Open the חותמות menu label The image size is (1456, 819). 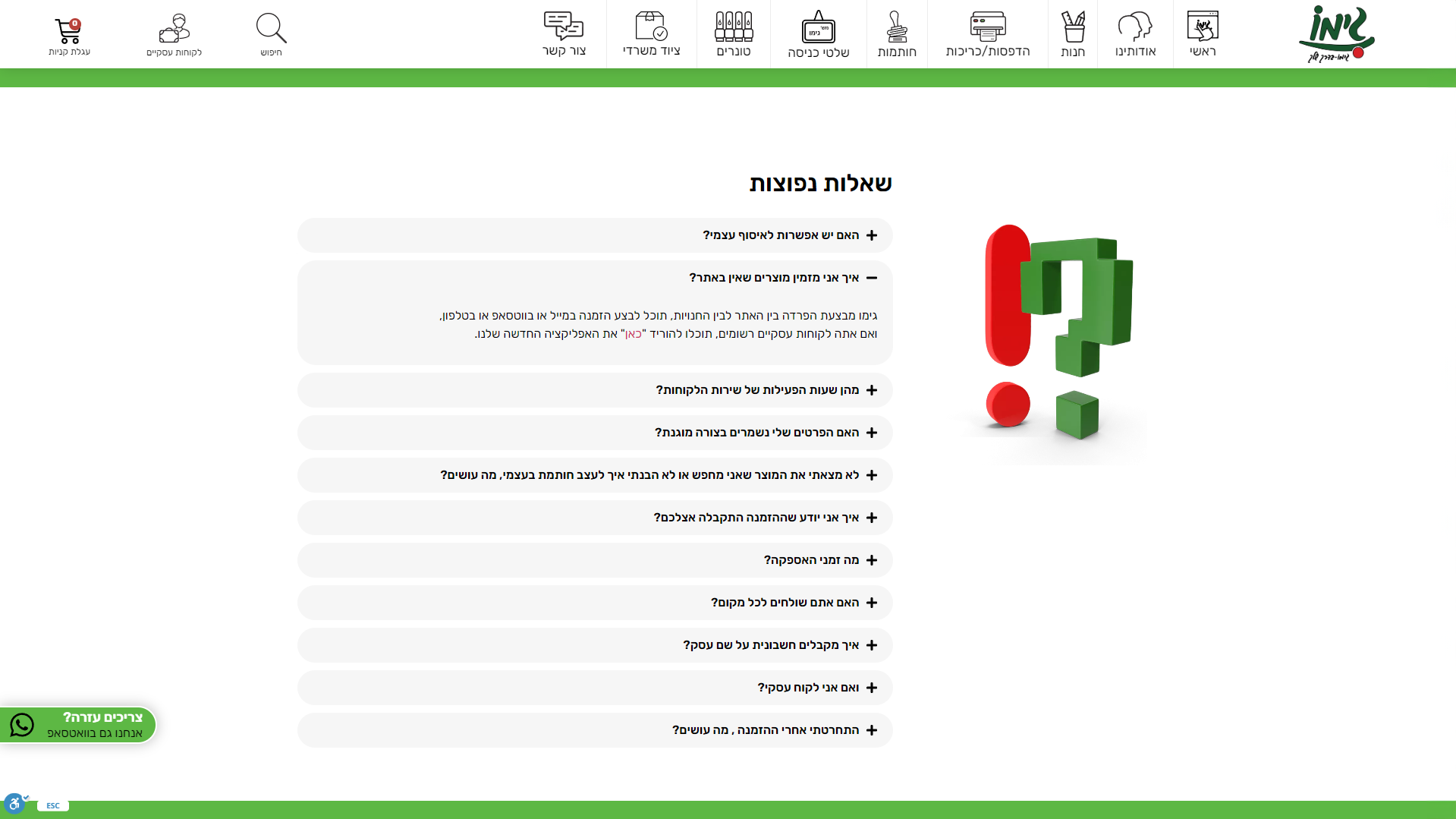pyautogui.click(x=897, y=52)
